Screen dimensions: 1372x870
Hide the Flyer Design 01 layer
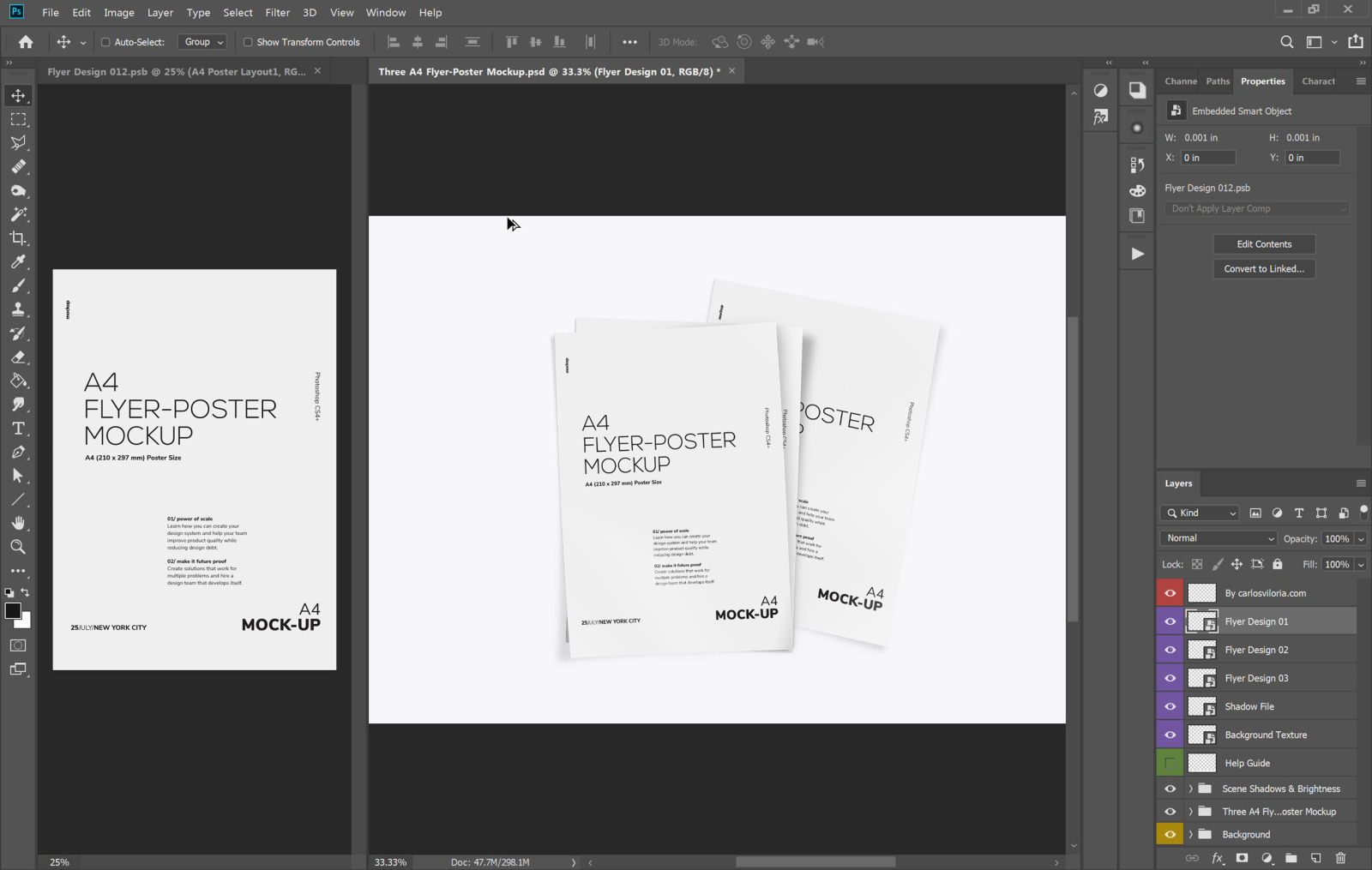[1170, 621]
